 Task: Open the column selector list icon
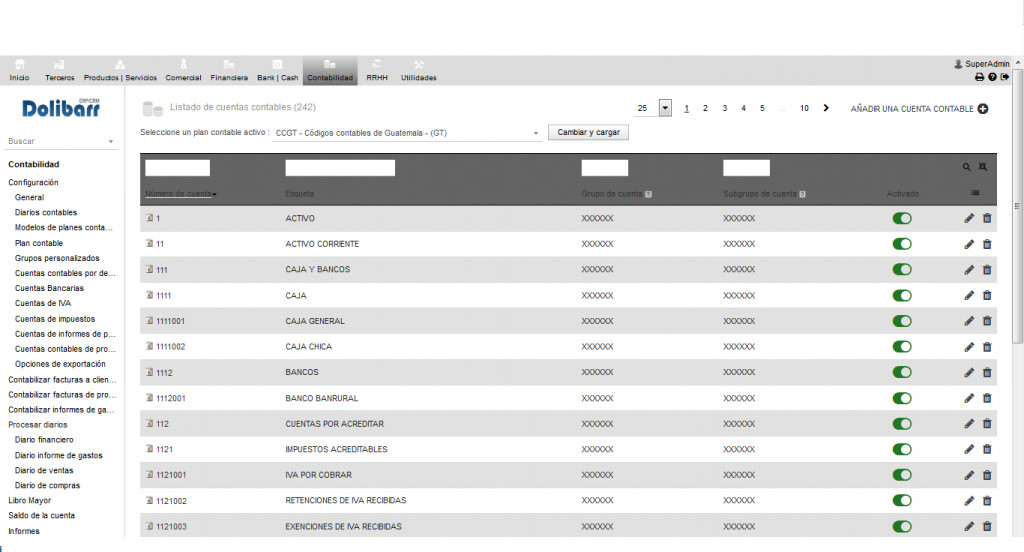[x=975, y=193]
